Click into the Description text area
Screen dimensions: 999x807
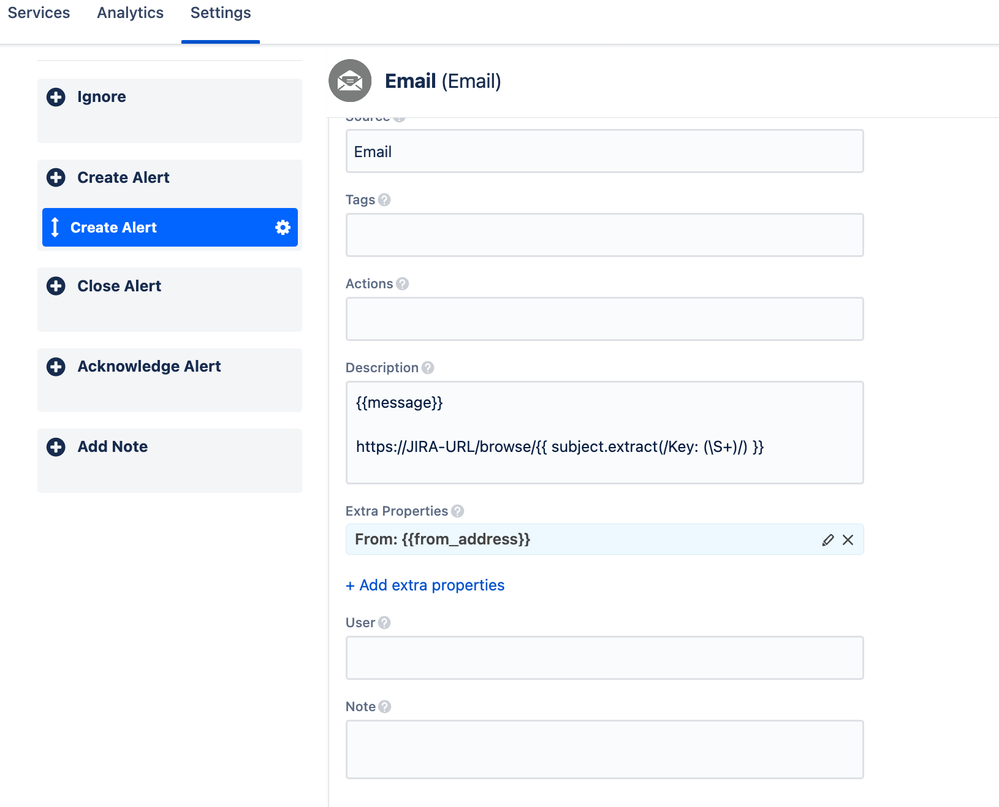605,432
